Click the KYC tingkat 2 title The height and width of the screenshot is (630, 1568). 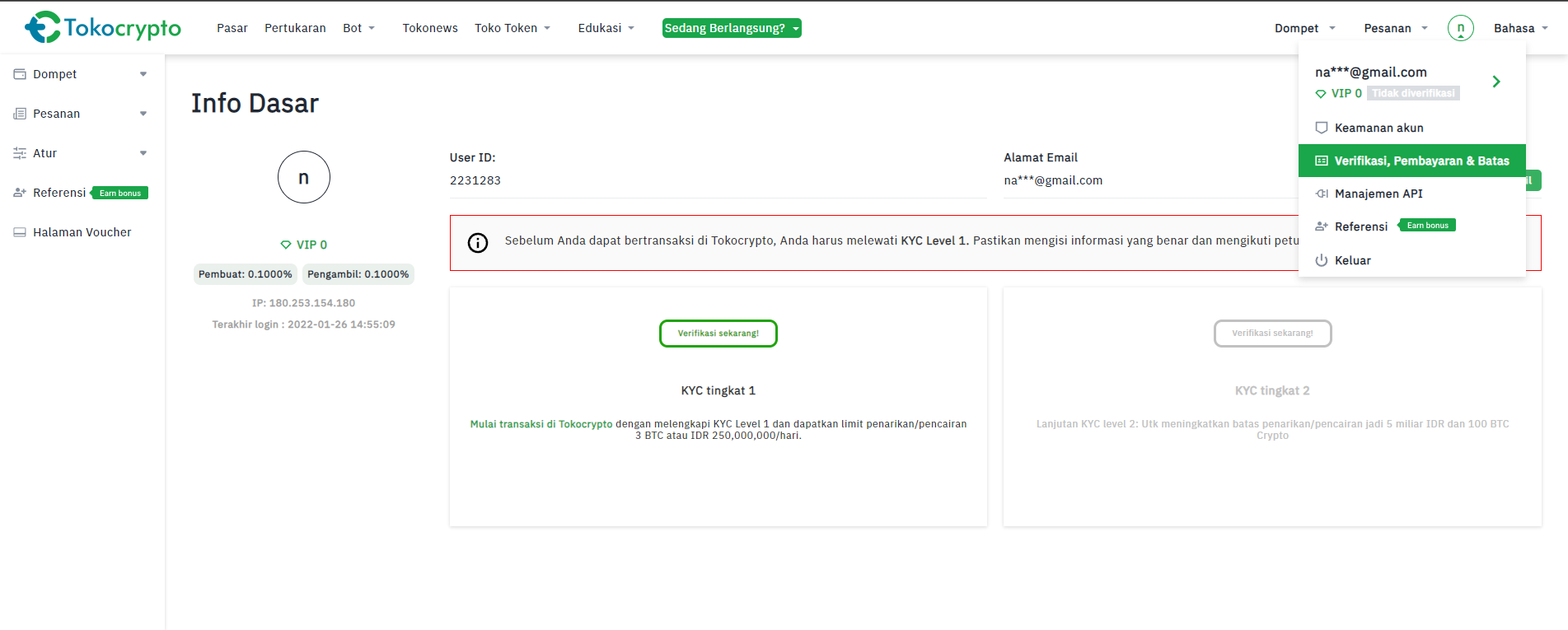pos(1272,390)
